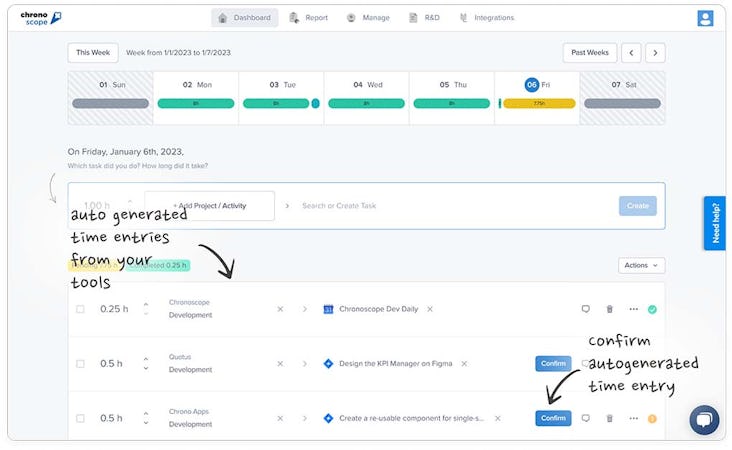Open the Need help? side tab
Screen dimensions: 732x450
click(715, 223)
